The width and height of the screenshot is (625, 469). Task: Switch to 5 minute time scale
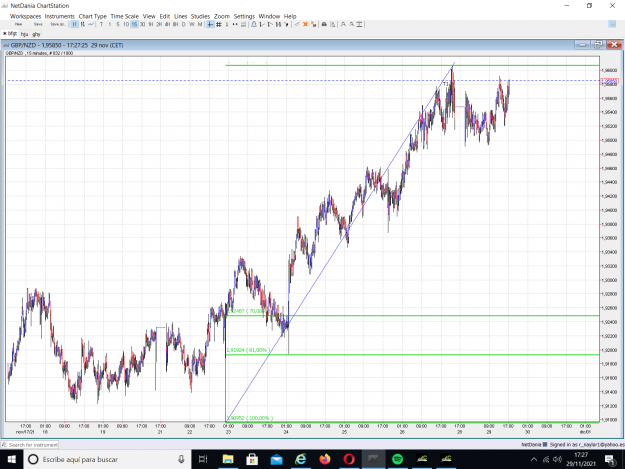click(118, 24)
